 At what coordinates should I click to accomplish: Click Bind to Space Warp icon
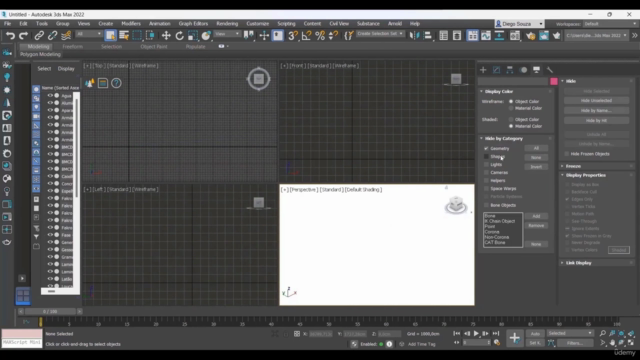click(66, 36)
